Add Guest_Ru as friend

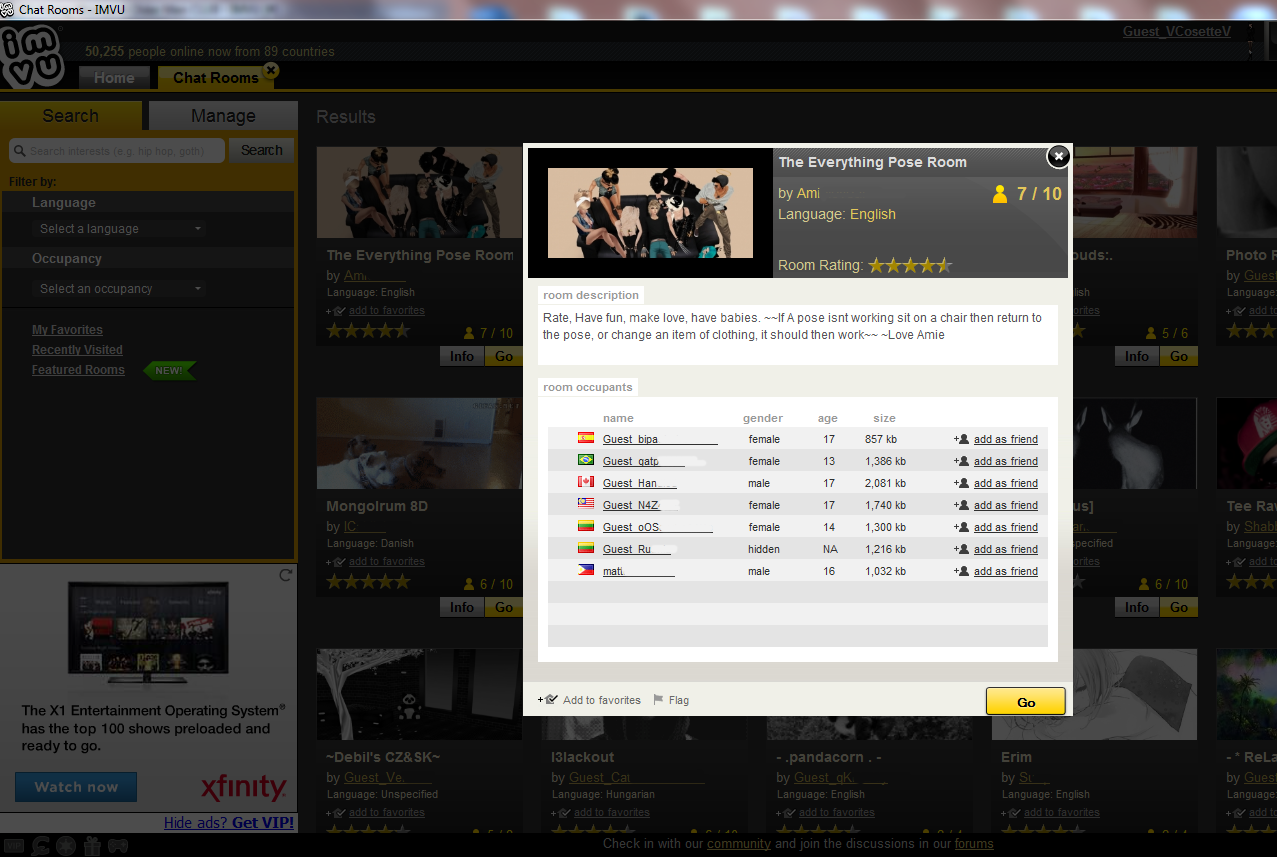1006,549
